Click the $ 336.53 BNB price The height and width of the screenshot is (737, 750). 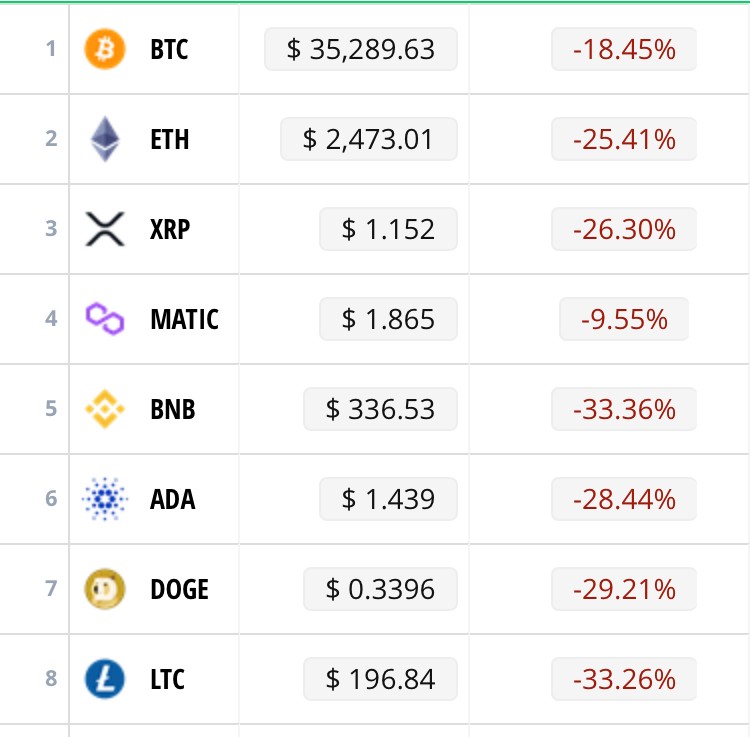point(380,409)
